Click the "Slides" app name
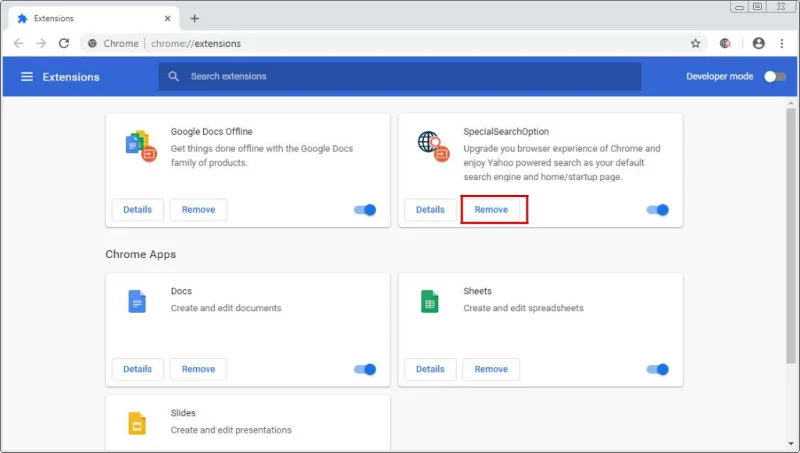Image resolution: width=800 pixels, height=453 pixels. coord(183,413)
